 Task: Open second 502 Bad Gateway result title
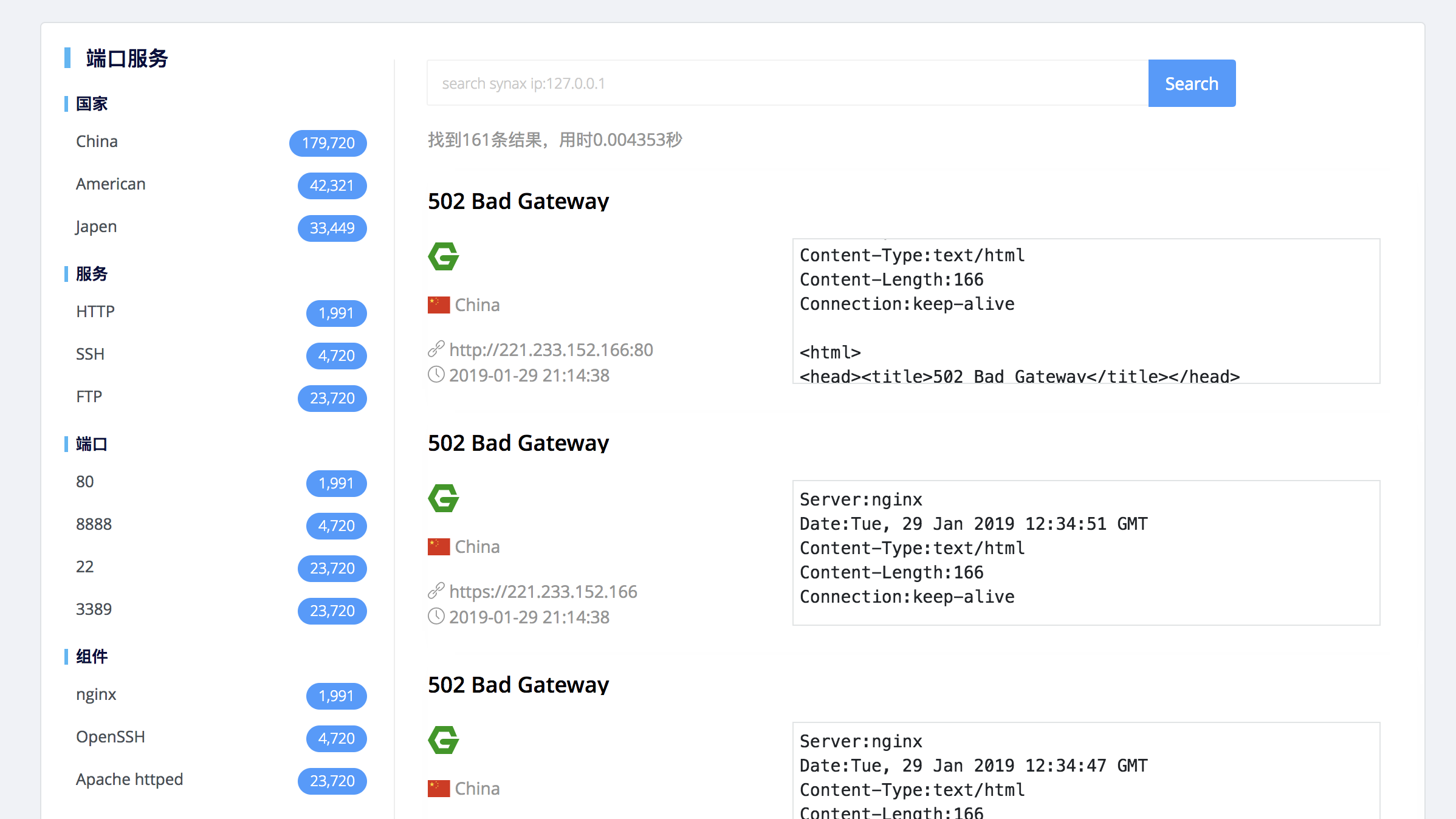pos(518,443)
